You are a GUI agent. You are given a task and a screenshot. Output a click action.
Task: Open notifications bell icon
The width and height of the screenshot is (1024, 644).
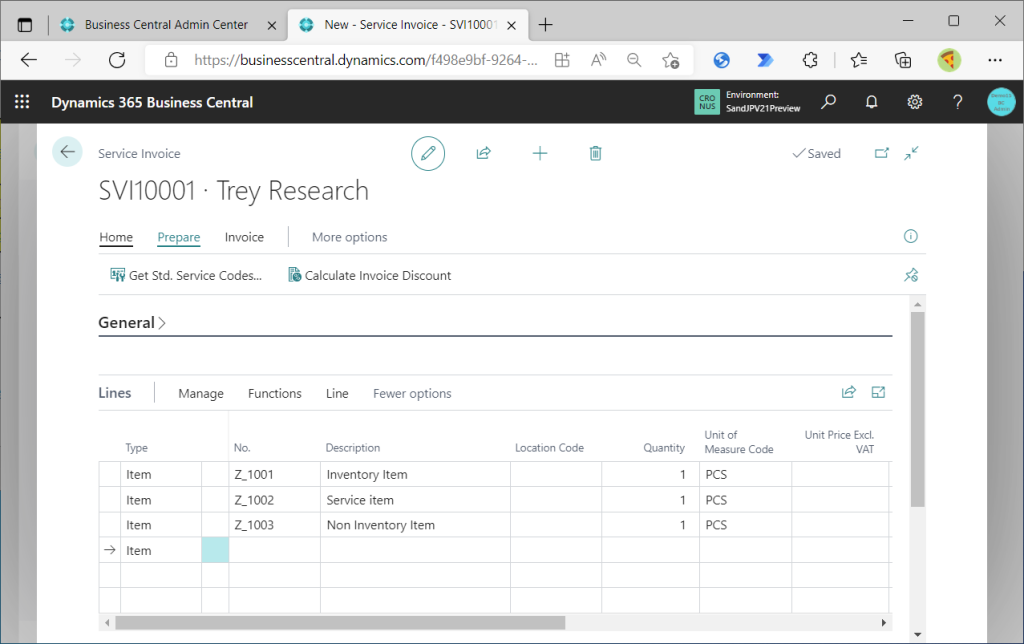871,102
